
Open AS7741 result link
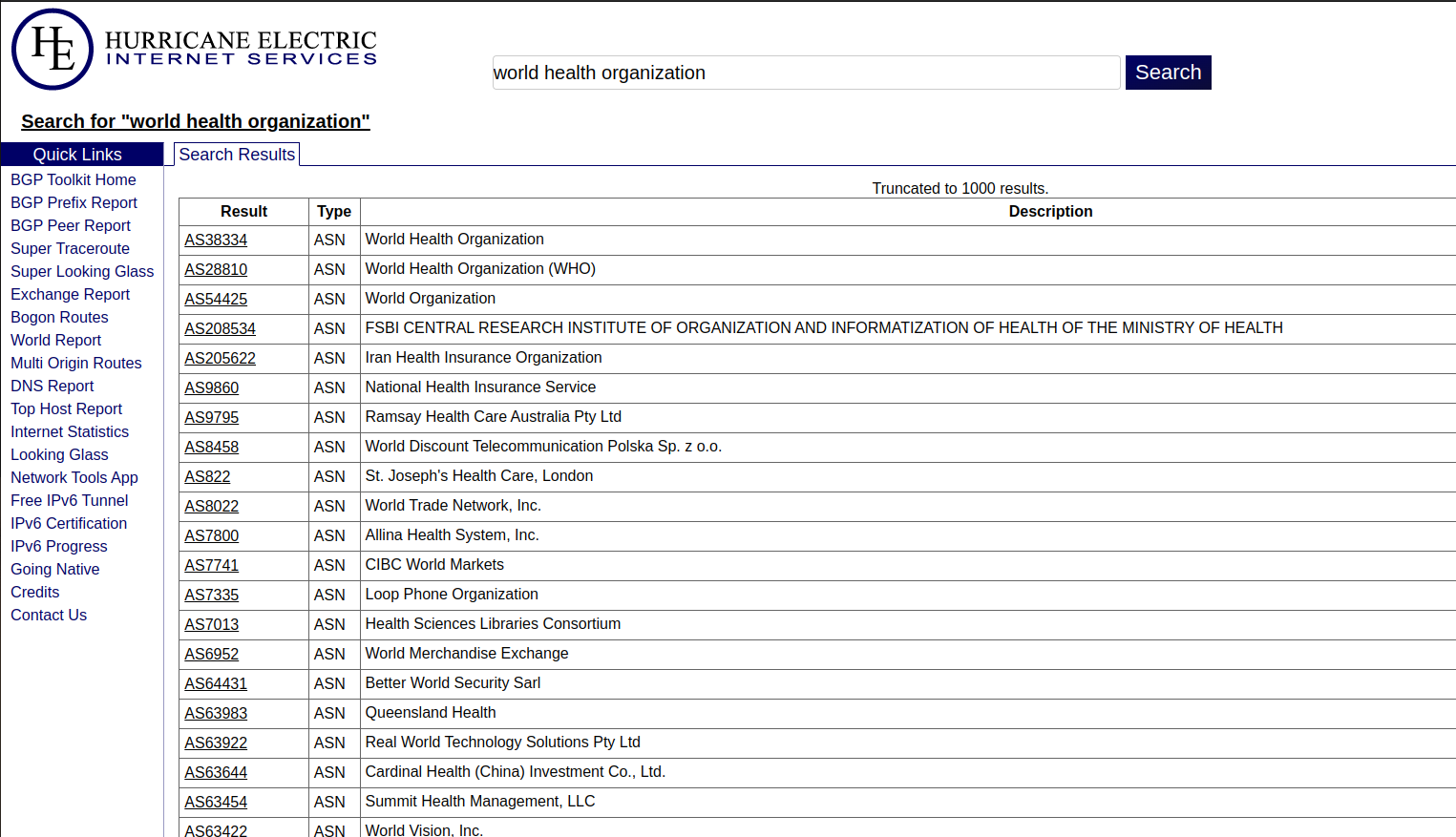coord(212,565)
